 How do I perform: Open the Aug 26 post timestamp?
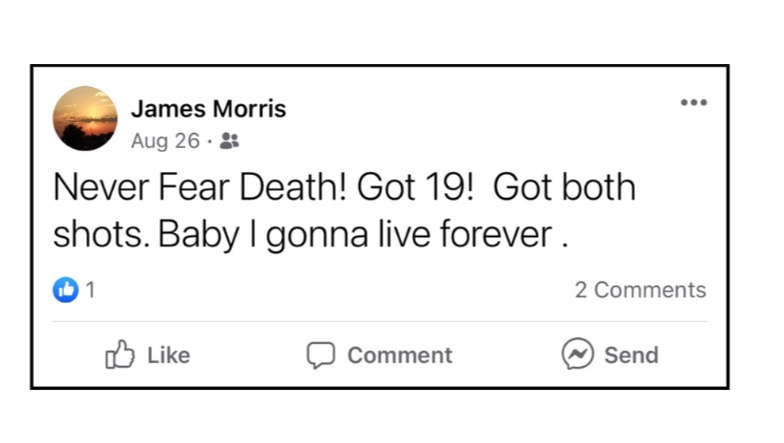point(165,141)
